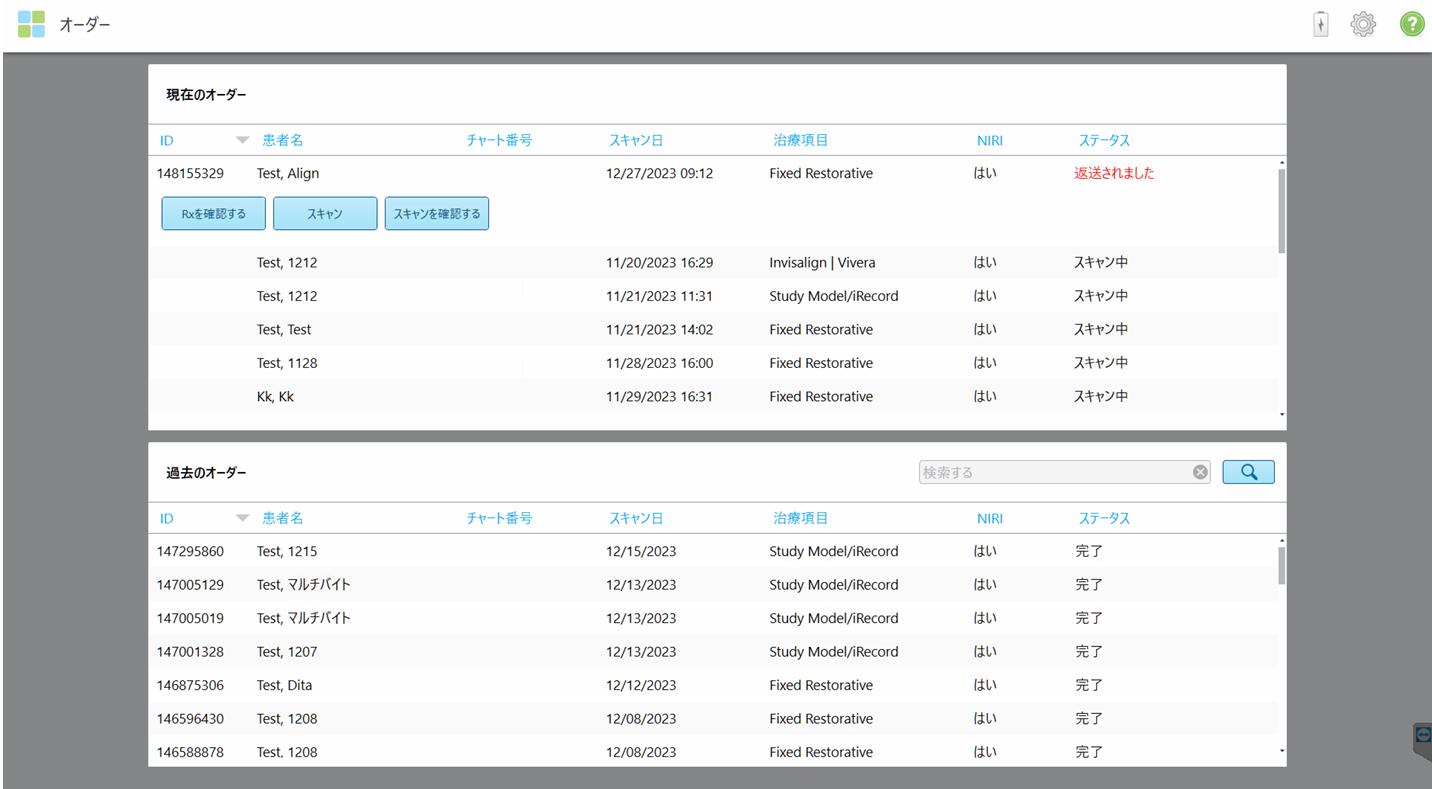Toggle ID sort arrow in 現在のオーダー
The width and height of the screenshot is (1432, 789).
tap(242, 140)
